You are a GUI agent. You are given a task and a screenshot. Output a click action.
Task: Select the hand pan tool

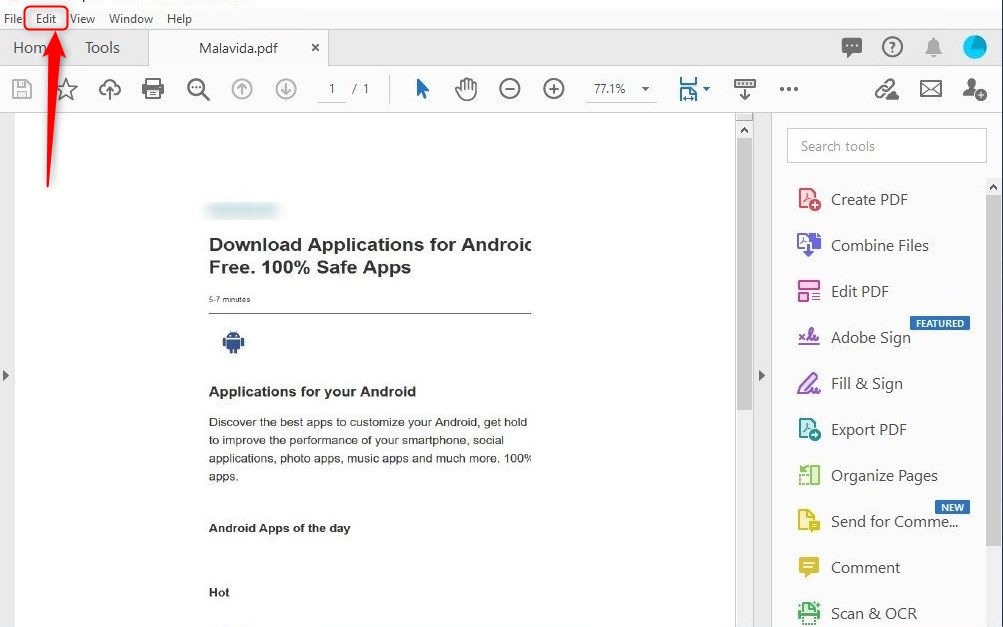pos(466,89)
